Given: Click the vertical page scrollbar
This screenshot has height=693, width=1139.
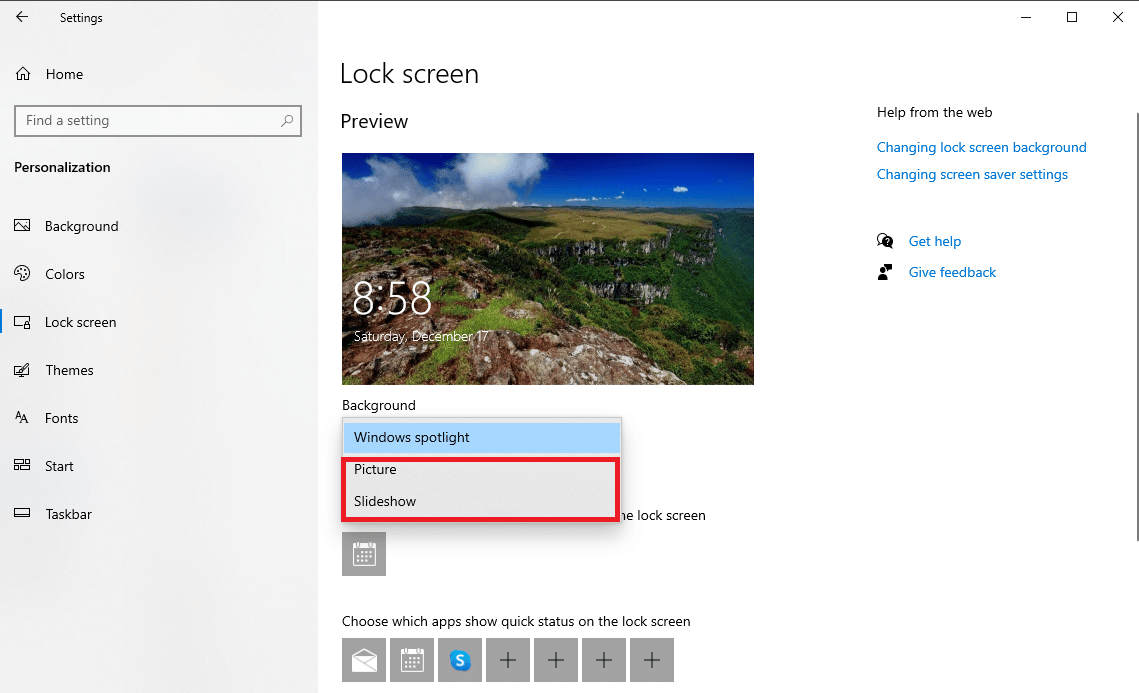Looking at the screenshot, I should (1137, 327).
